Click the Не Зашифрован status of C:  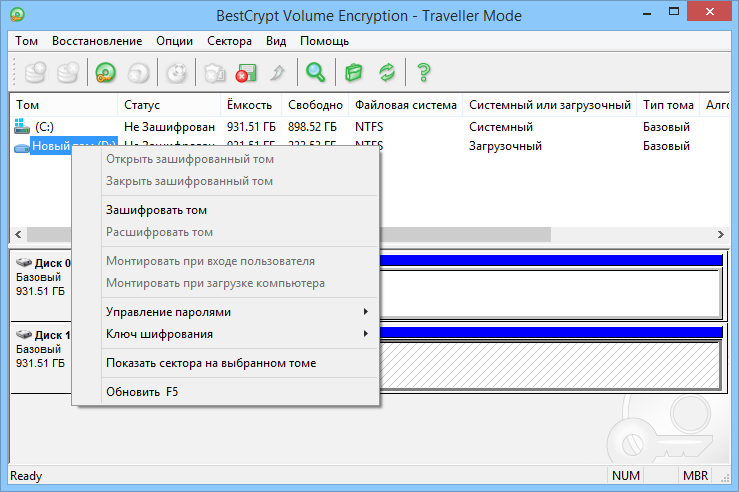169,127
